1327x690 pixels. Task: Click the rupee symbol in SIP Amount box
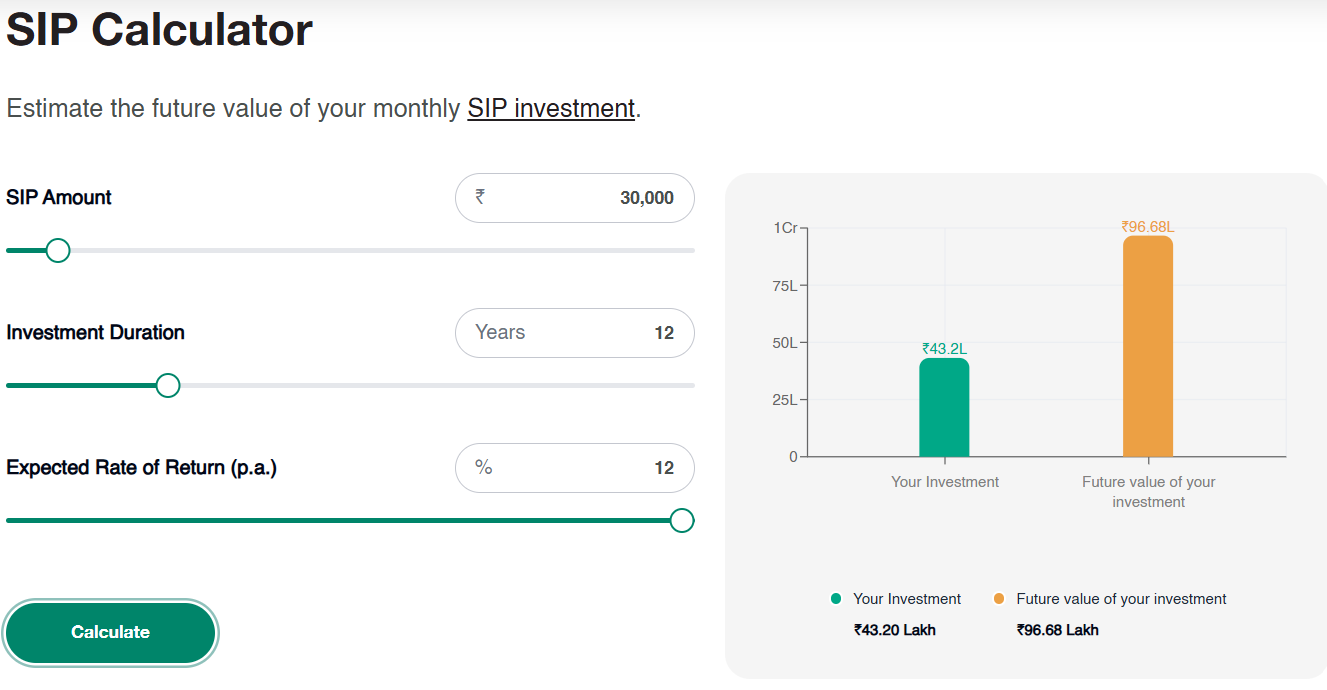[480, 197]
